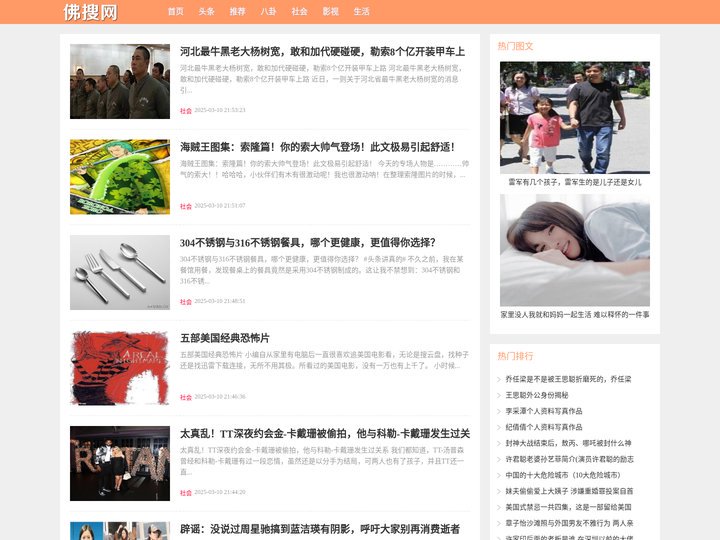Click the summary text under 太真乱 headline

click(x=322, y=461)
